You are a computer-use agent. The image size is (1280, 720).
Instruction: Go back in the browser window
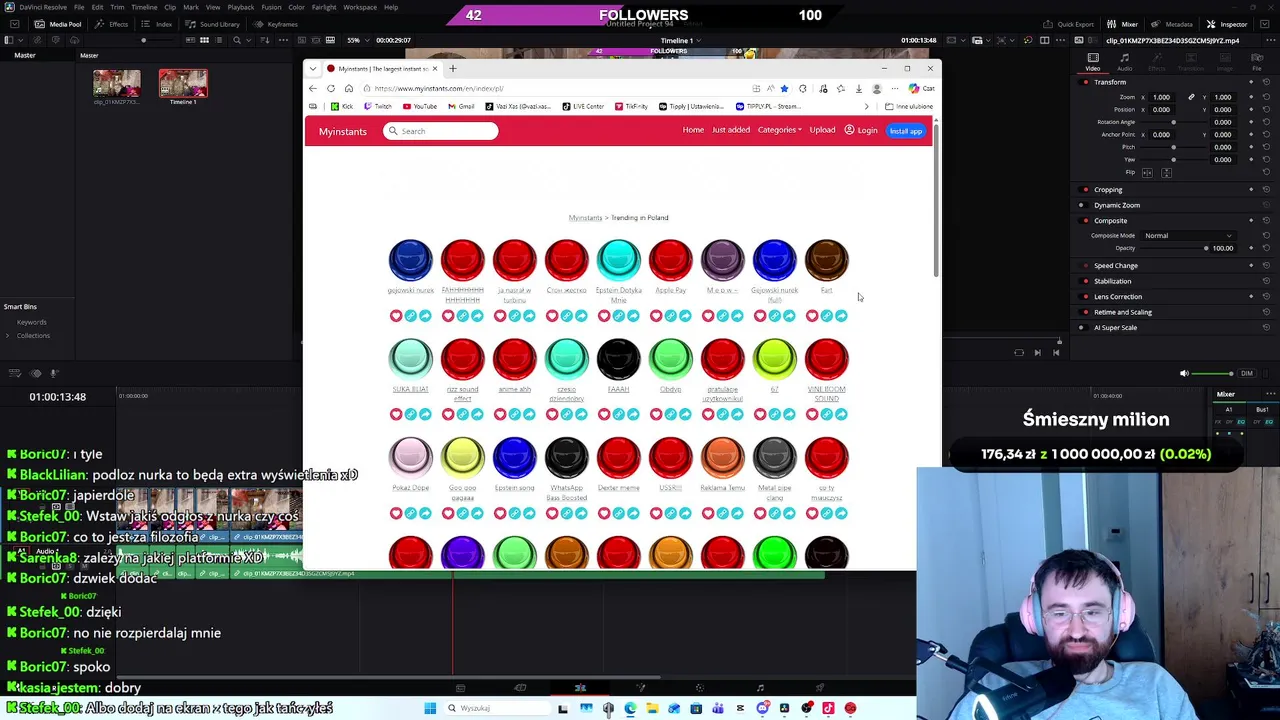pyautogui.click(x=313, y=88)
